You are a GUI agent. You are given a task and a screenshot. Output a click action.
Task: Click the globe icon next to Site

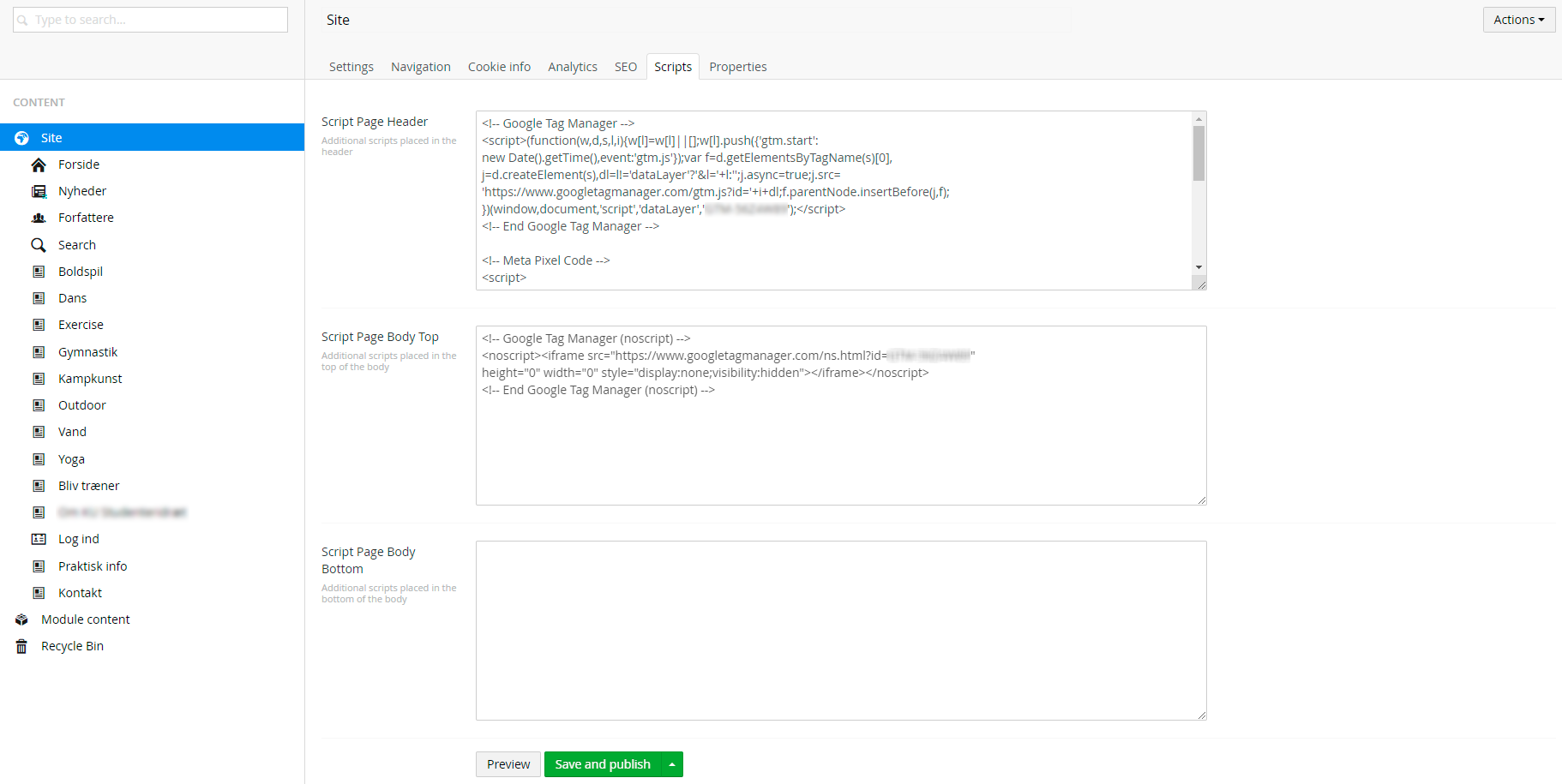point(22,138)
